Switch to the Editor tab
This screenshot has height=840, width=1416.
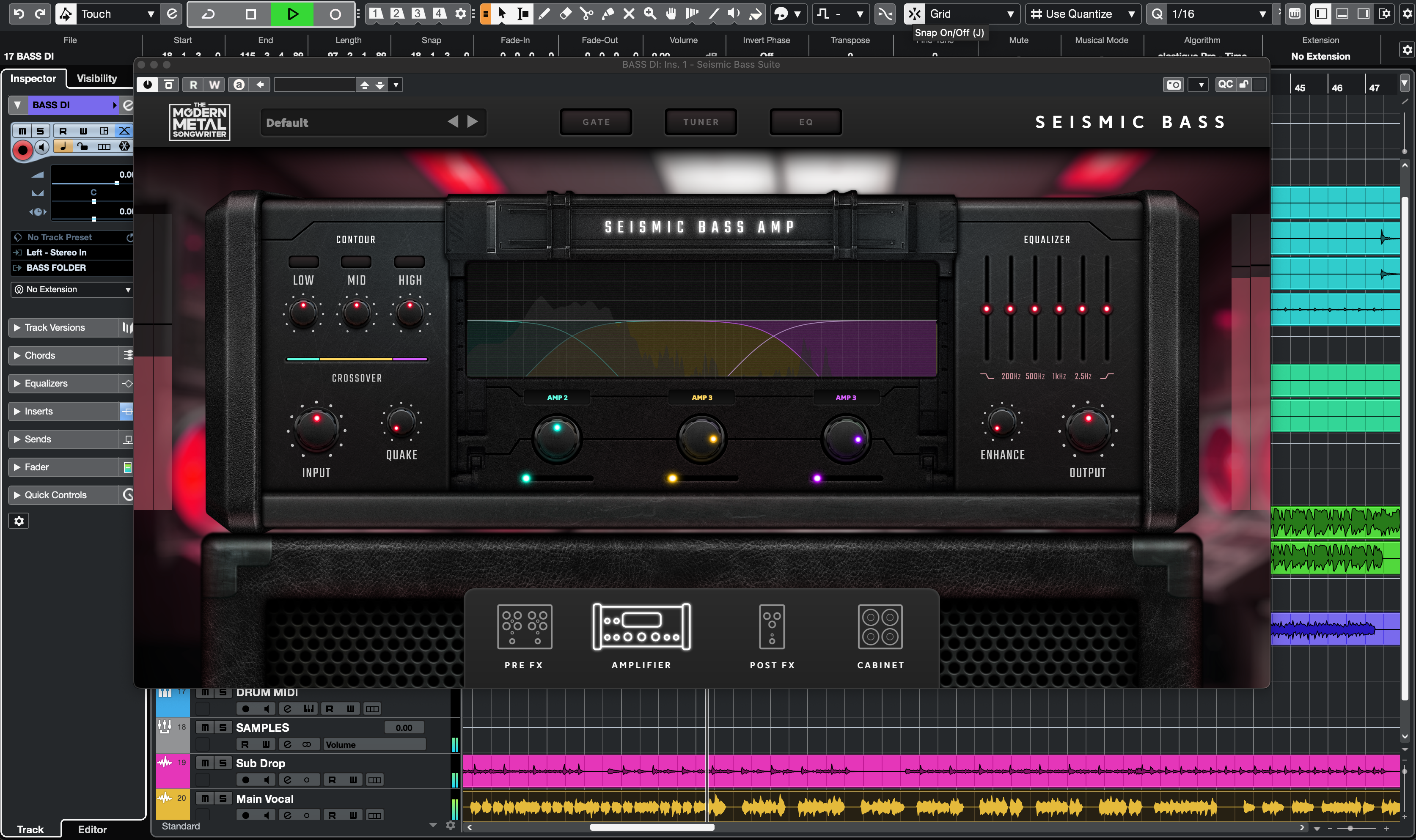[x=92, y=829]
